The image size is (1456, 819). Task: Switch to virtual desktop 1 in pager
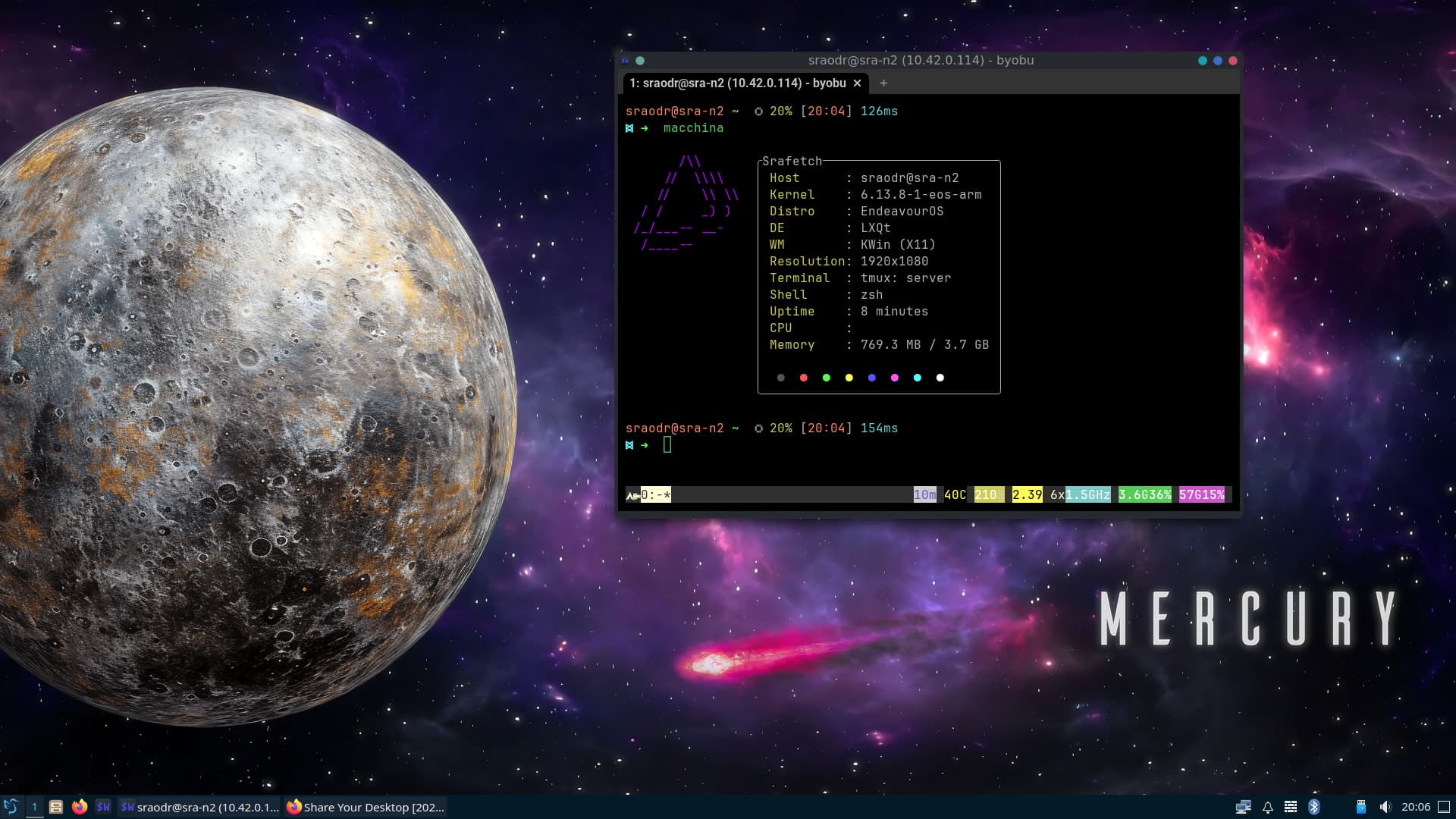pos(34,807)
